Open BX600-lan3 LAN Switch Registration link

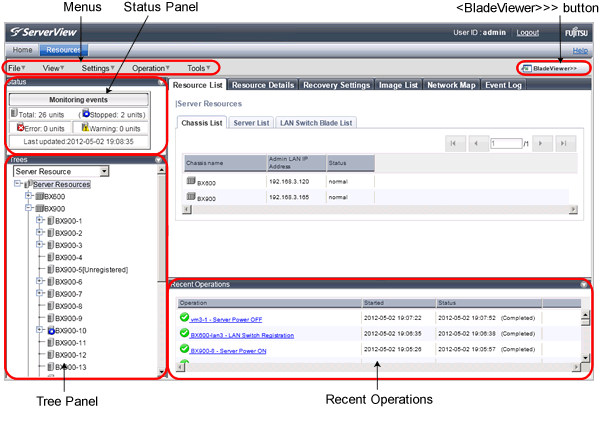[x=242, y=335]
